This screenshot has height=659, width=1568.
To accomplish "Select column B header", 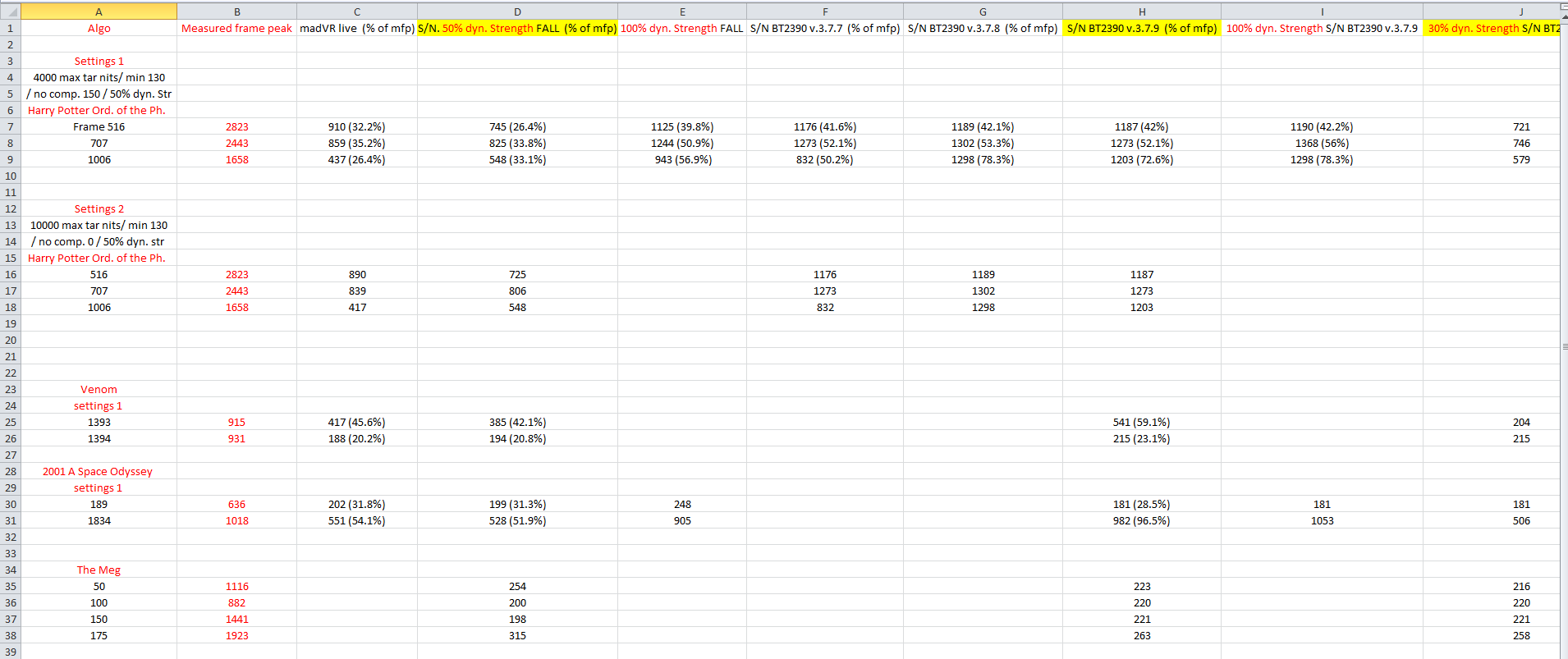I will (236, 11).
